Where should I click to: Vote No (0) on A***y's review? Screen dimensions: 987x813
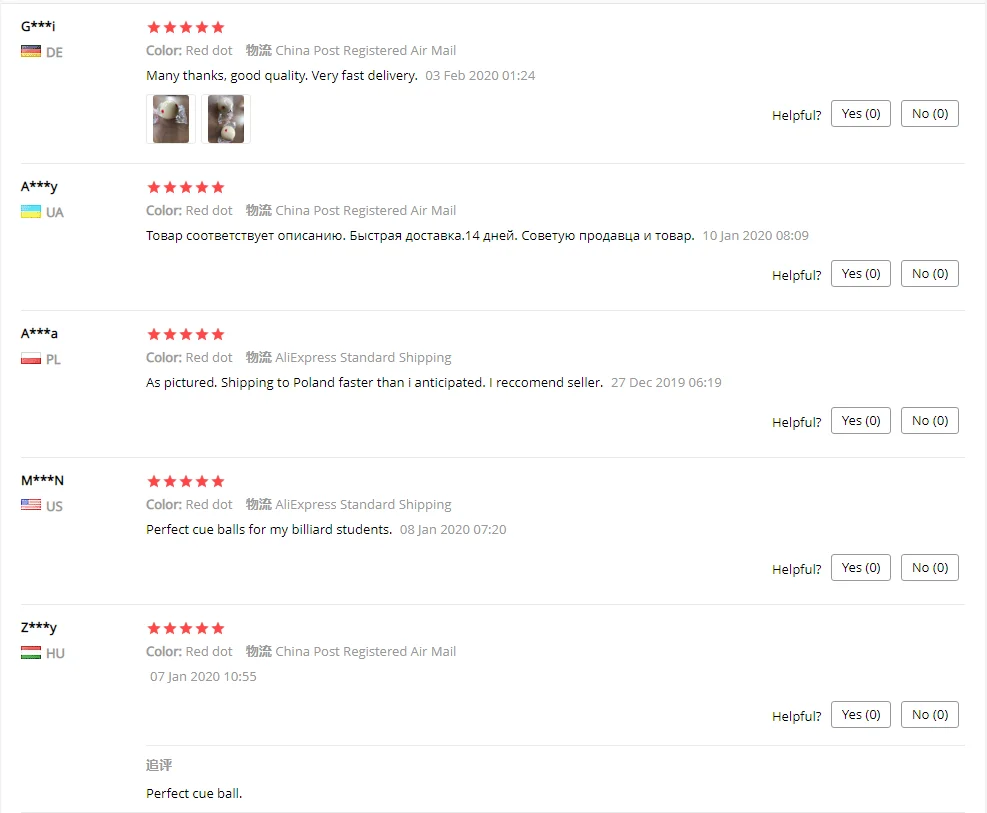tap(930, 274)
